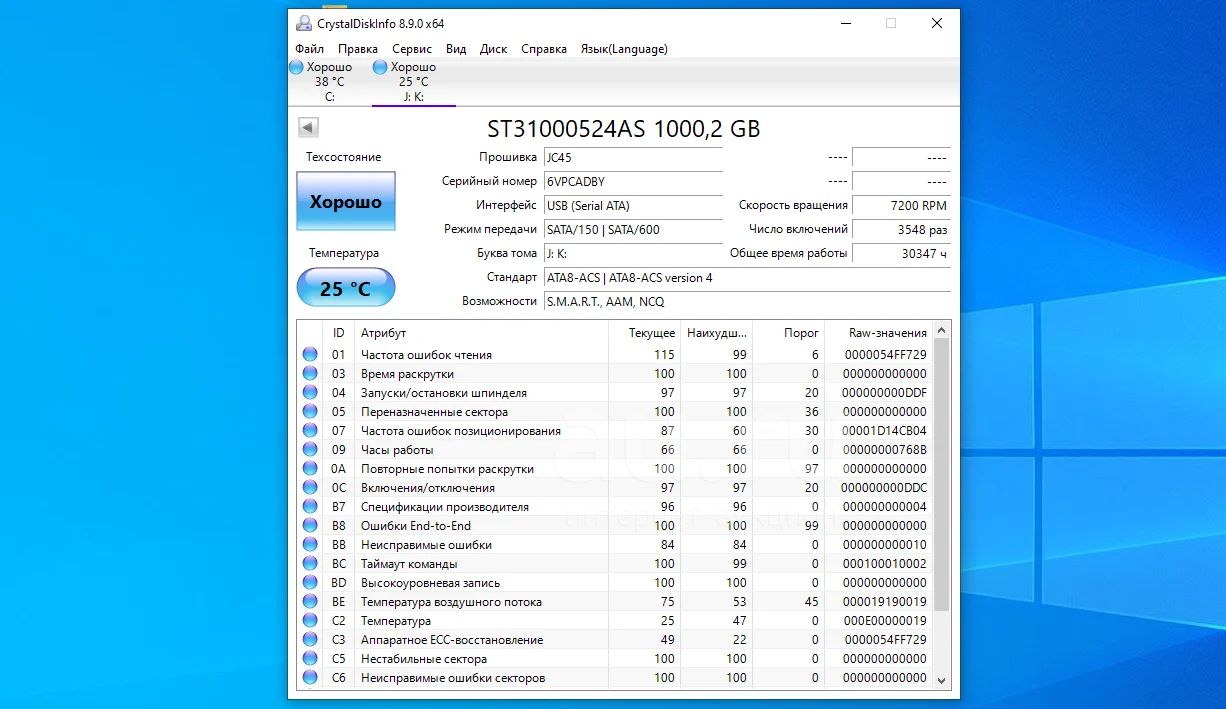The width and height of the screenshot is (1226, 709).
Task: Click status orb for attribute 01 read error rate
Action: point(310,355)
